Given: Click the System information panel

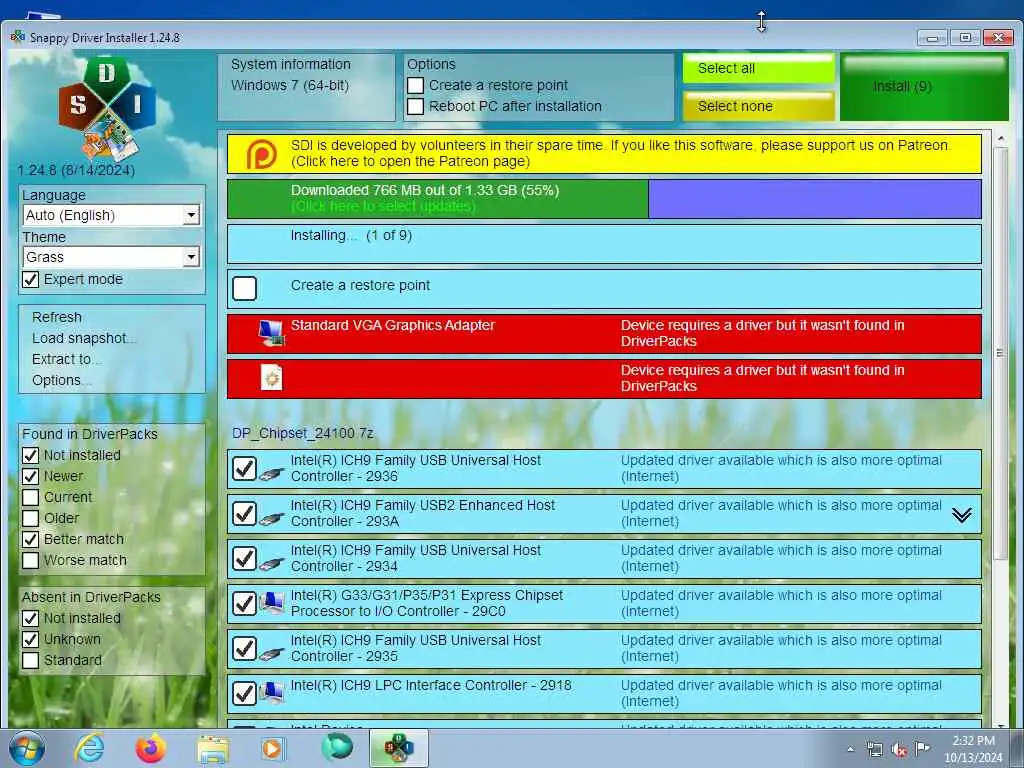Looking at the screenshot, I should coord(306,87).
